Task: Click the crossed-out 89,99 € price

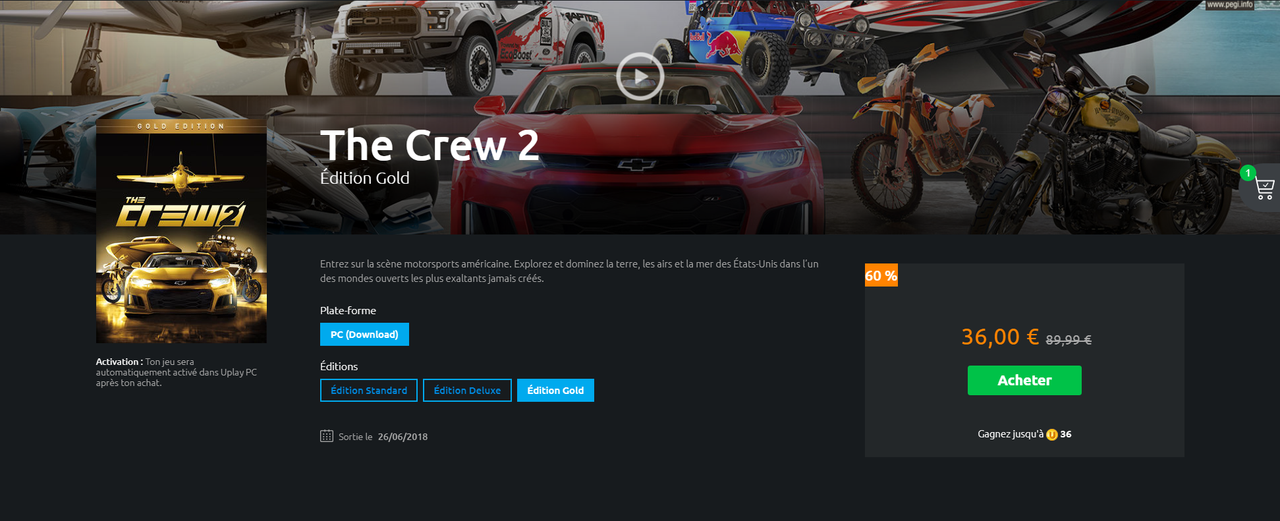Action: (1068, 340)
